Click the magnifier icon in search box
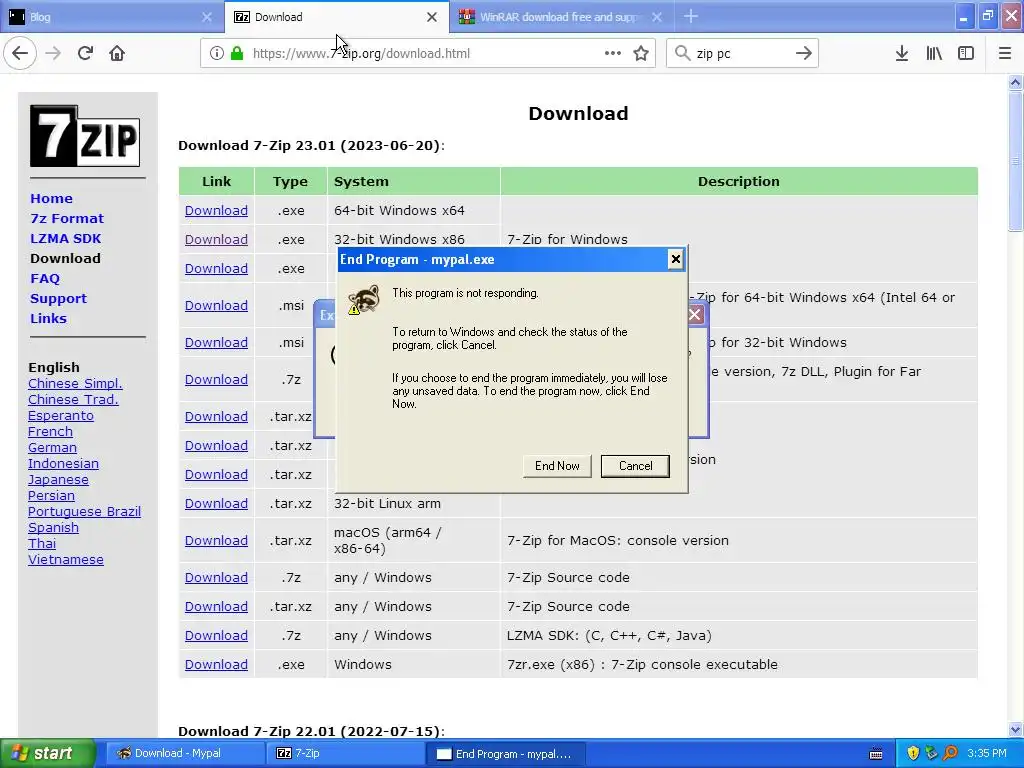This screenshot has height=768, width=1024. click(682, 53)
